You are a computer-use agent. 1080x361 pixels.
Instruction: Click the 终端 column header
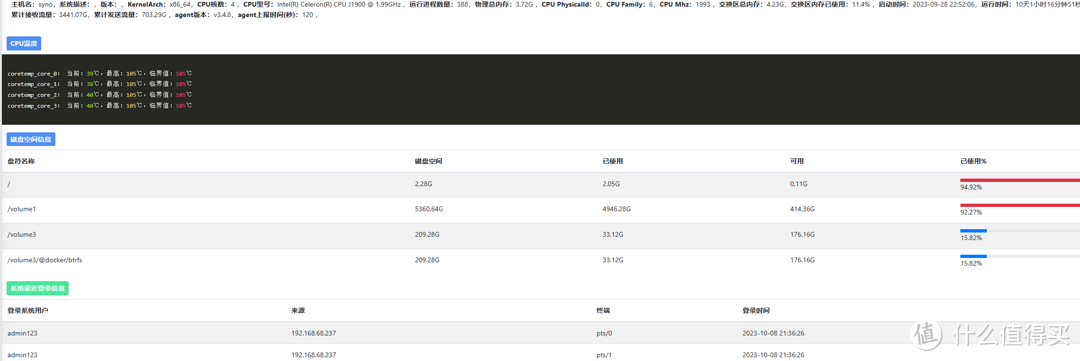(x=603, y=311)
